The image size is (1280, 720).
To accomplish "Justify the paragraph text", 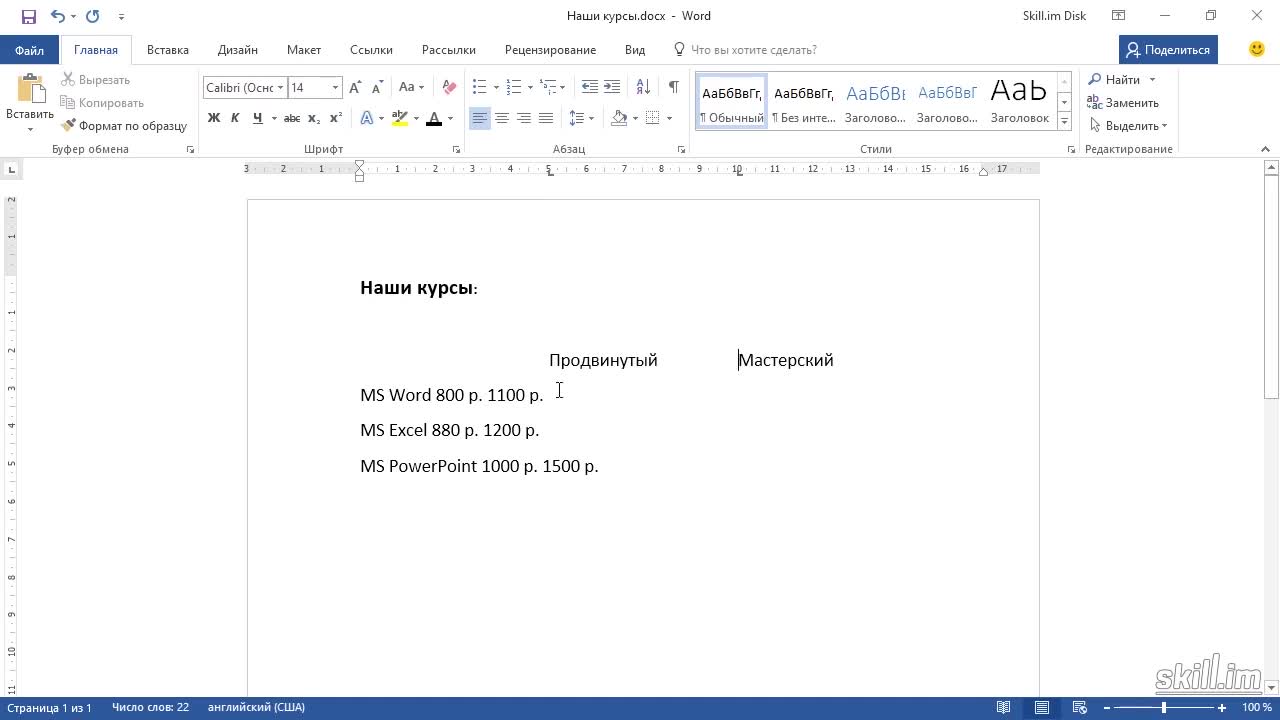I will pos(546,118).
